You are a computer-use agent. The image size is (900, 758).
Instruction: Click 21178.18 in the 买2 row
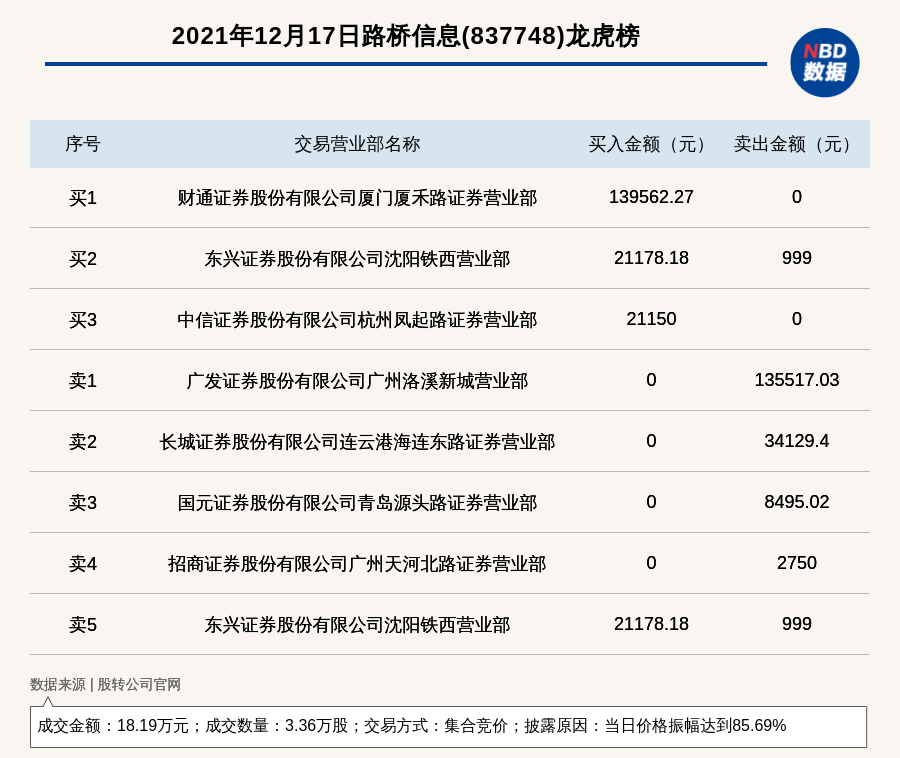click(x=651, y=258)
